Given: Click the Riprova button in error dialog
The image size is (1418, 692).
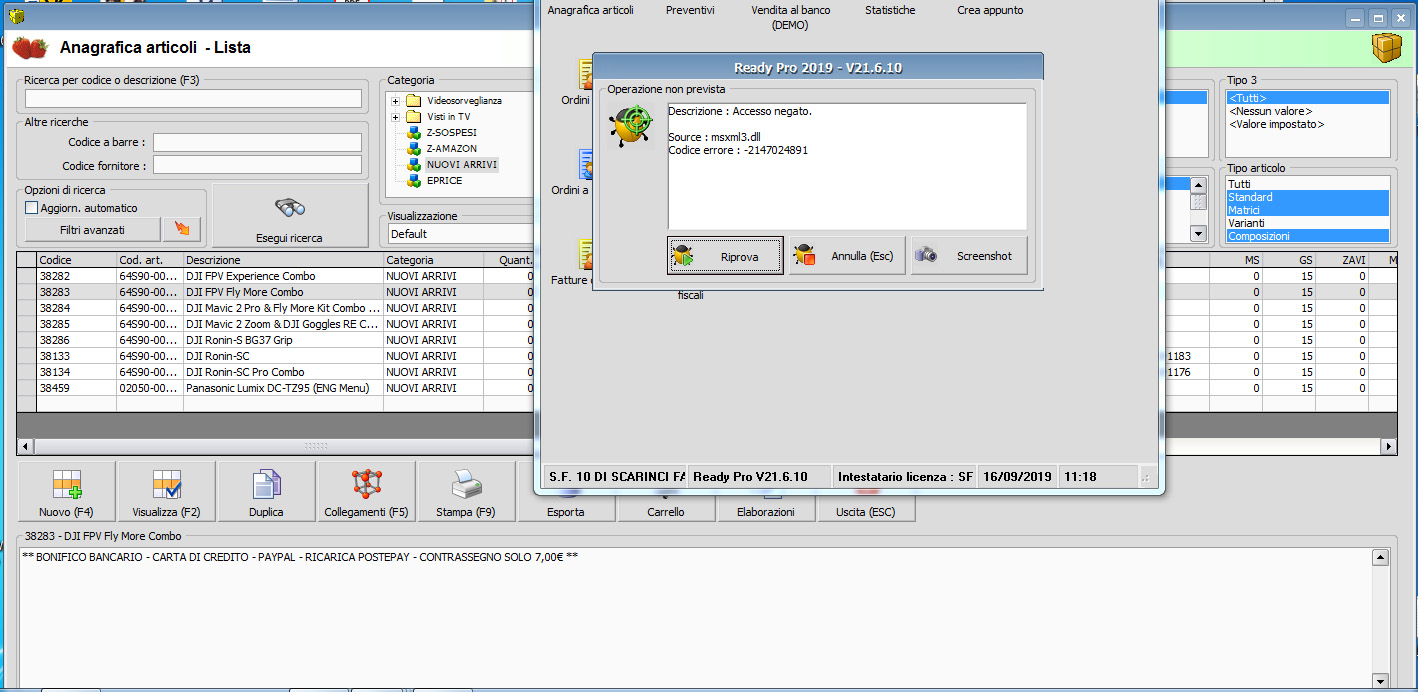Looking at the screenshot, I should [725, 256].
